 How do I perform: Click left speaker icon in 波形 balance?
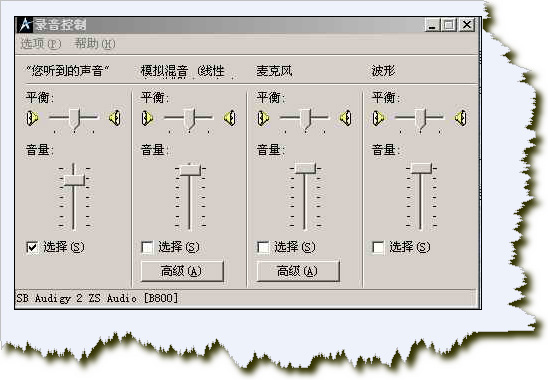tap(378, 118)
